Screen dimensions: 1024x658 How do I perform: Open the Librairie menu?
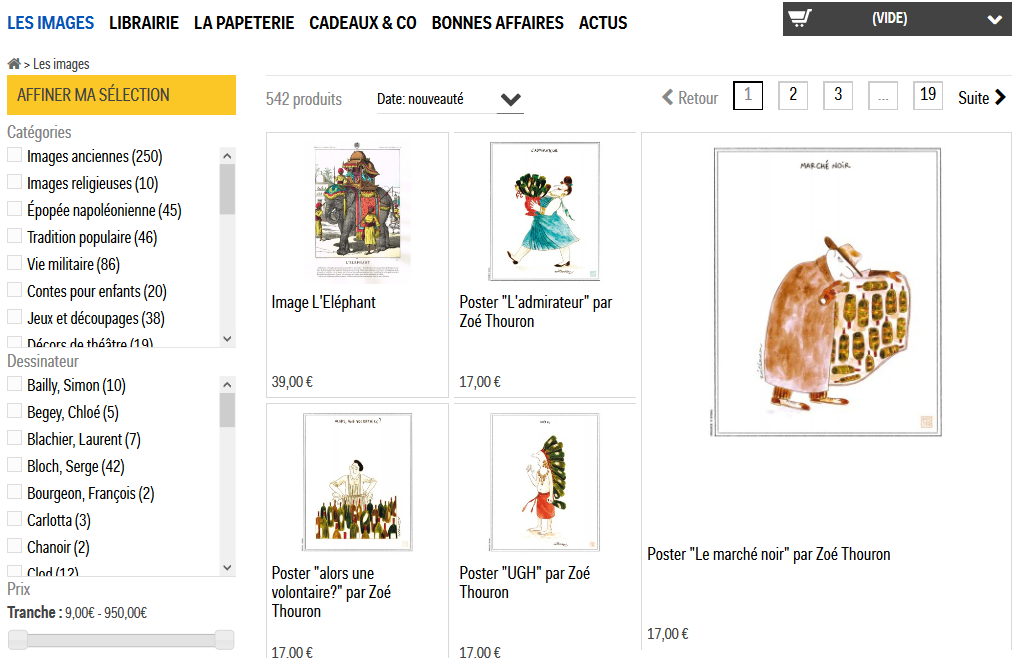(x=144, y=22)
